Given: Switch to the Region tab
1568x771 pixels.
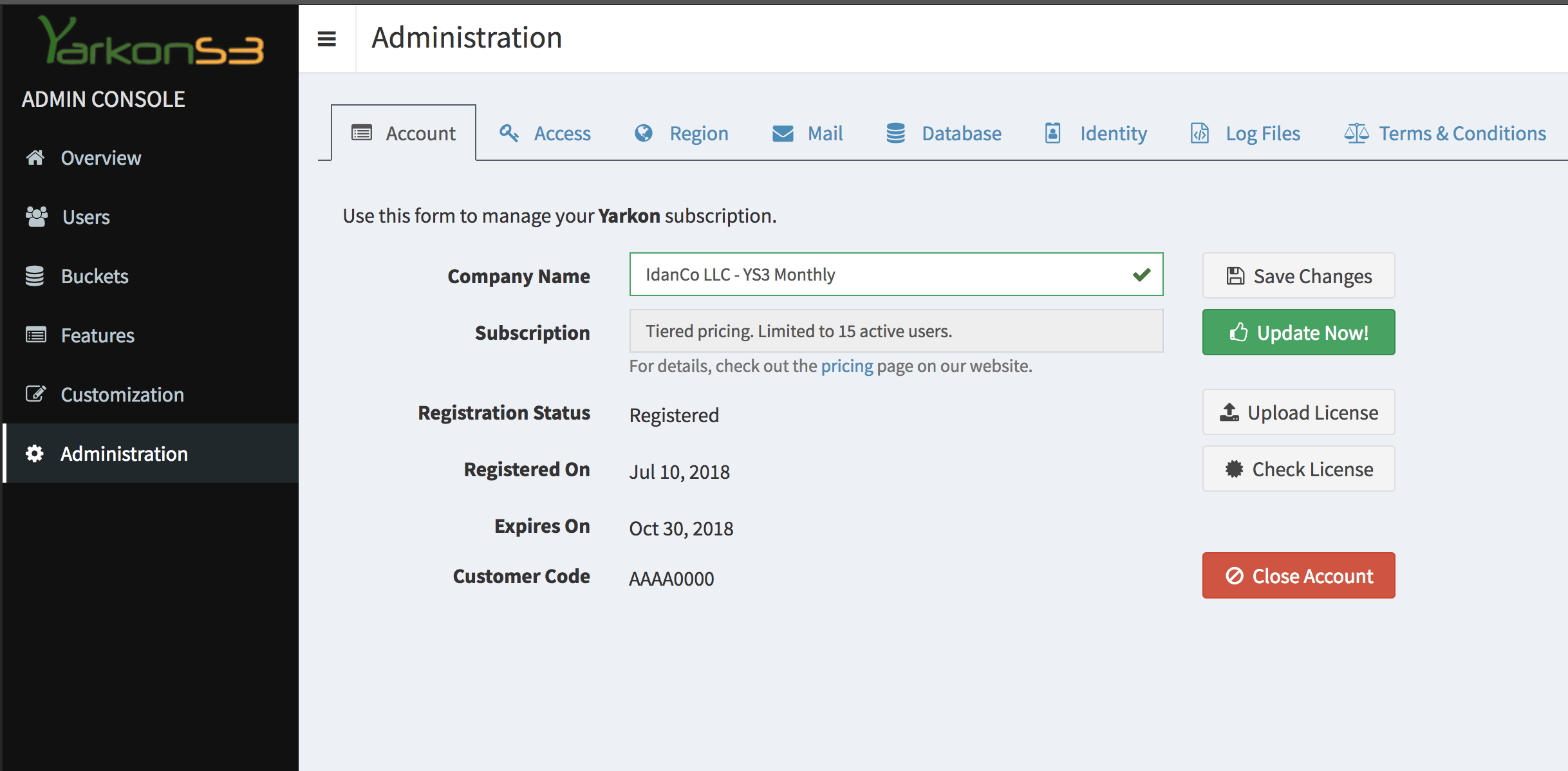Looking at the screenshot, I should tap(681, 133).
